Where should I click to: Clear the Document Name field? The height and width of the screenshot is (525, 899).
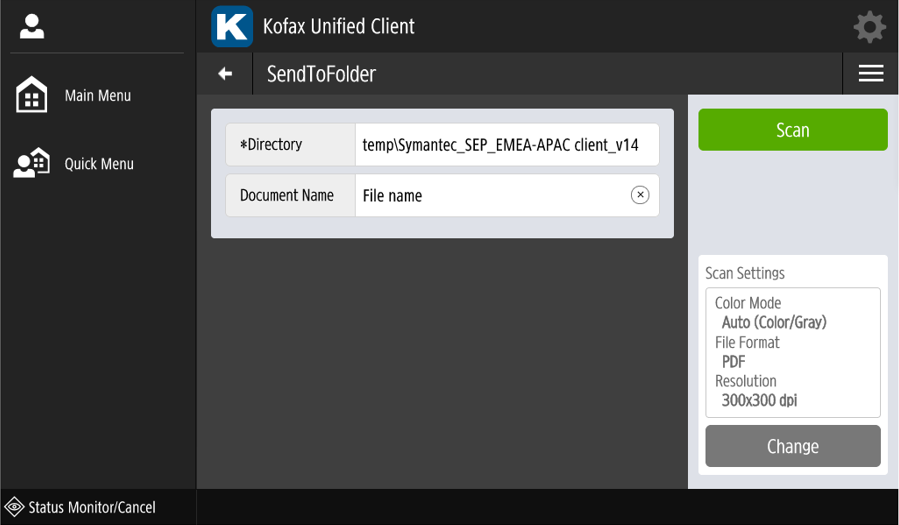pyautogui.click(x=640, y=195)
